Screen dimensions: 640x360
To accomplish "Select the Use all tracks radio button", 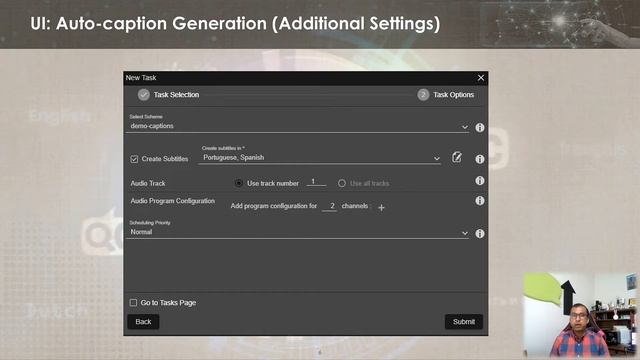I will pos(342,183).
